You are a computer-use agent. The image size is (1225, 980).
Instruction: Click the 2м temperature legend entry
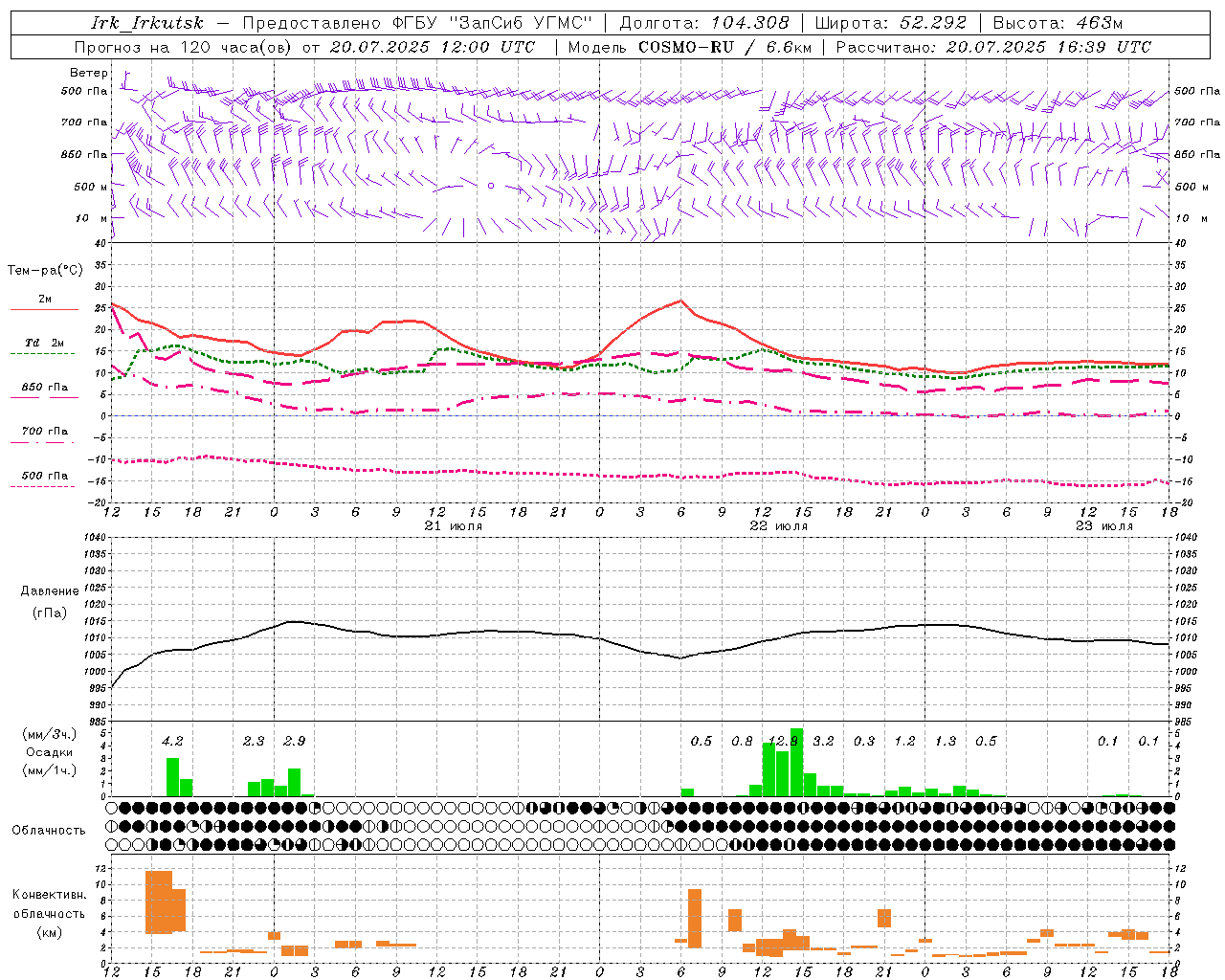45,299
